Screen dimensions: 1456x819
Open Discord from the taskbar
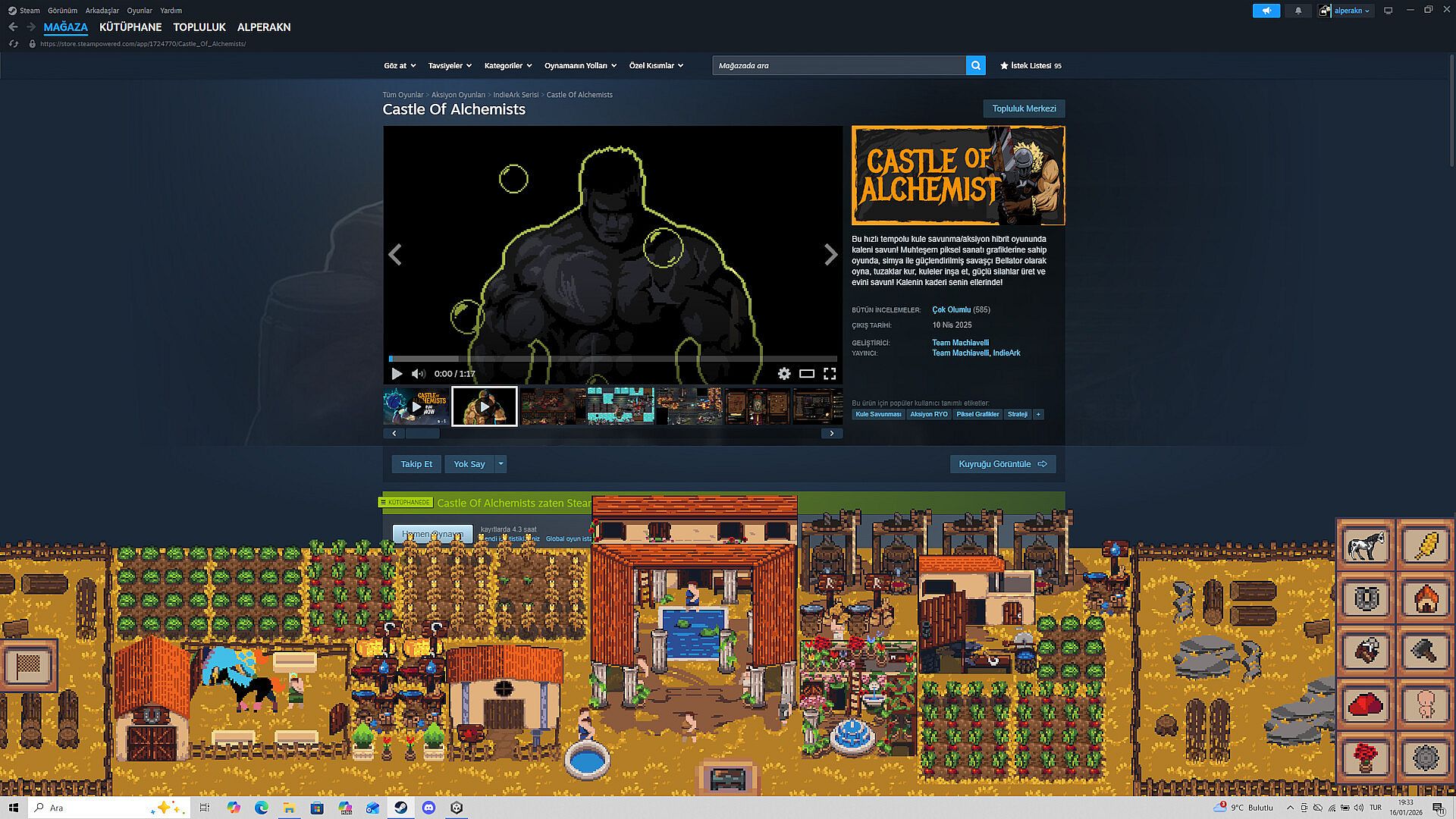(x=429, y=808)
